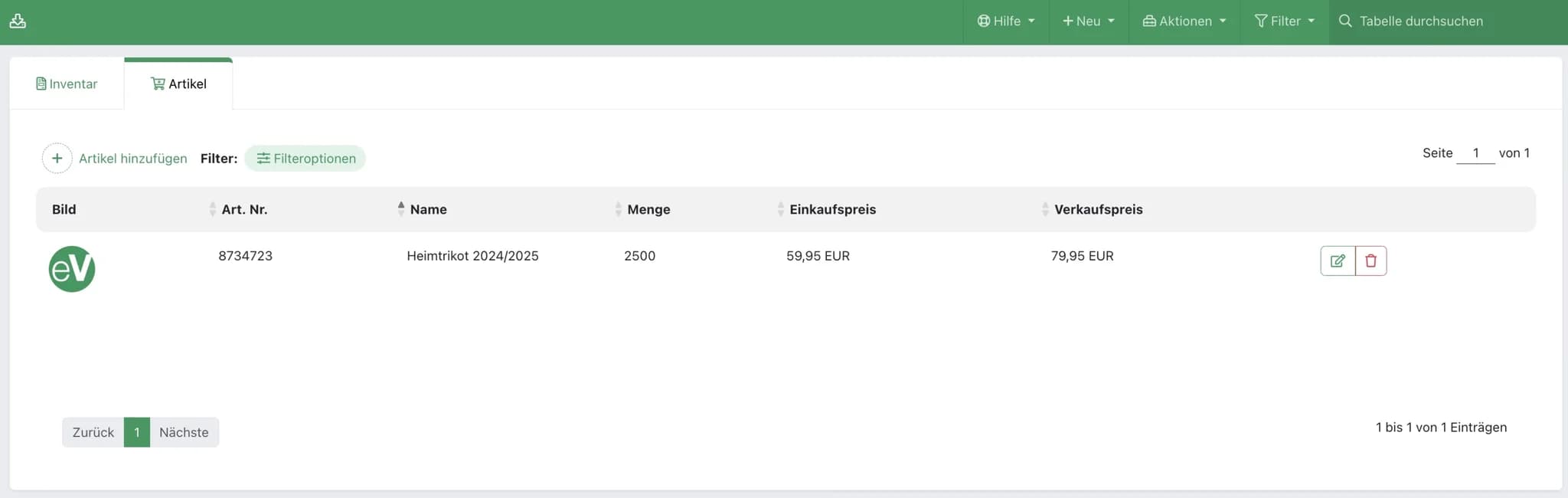Click the quantity value 2500
1568x498 pixels.
tap(639, 256)
